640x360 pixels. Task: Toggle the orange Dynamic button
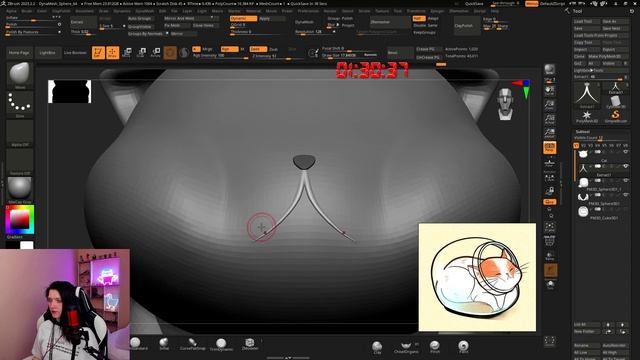tap(243, 18)
